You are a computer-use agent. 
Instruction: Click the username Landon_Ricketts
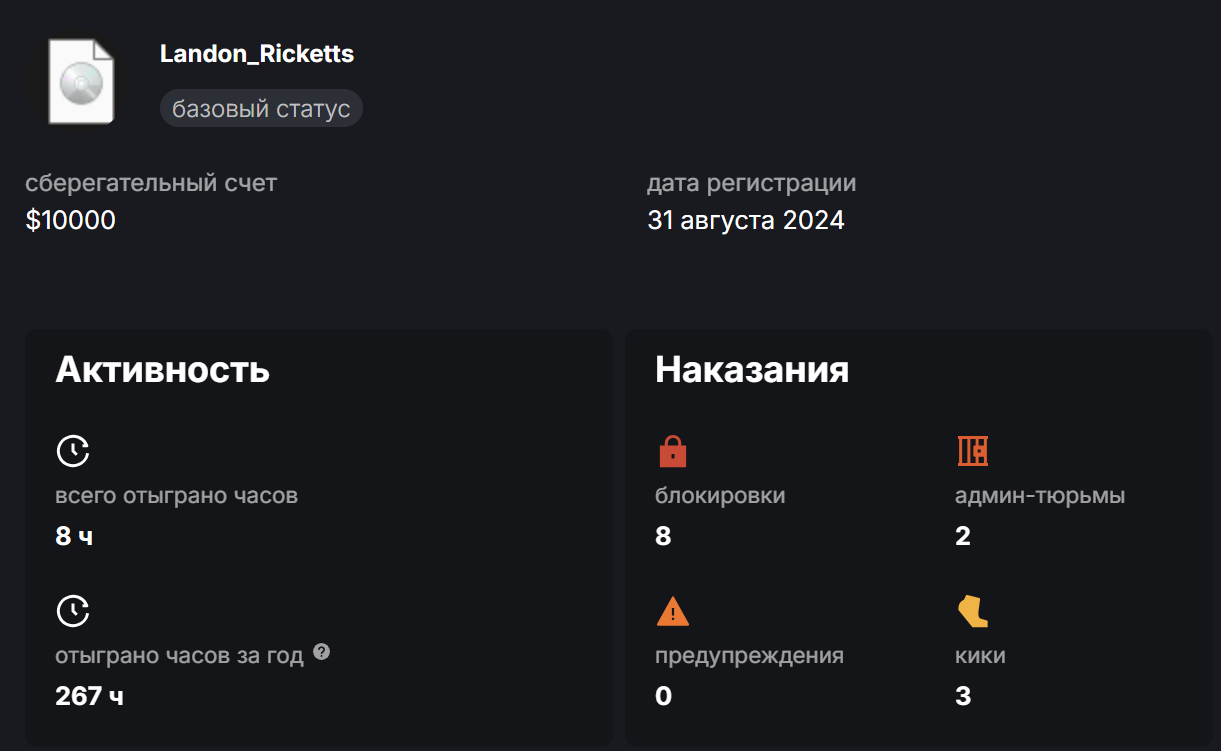click(x=257, y=54)
